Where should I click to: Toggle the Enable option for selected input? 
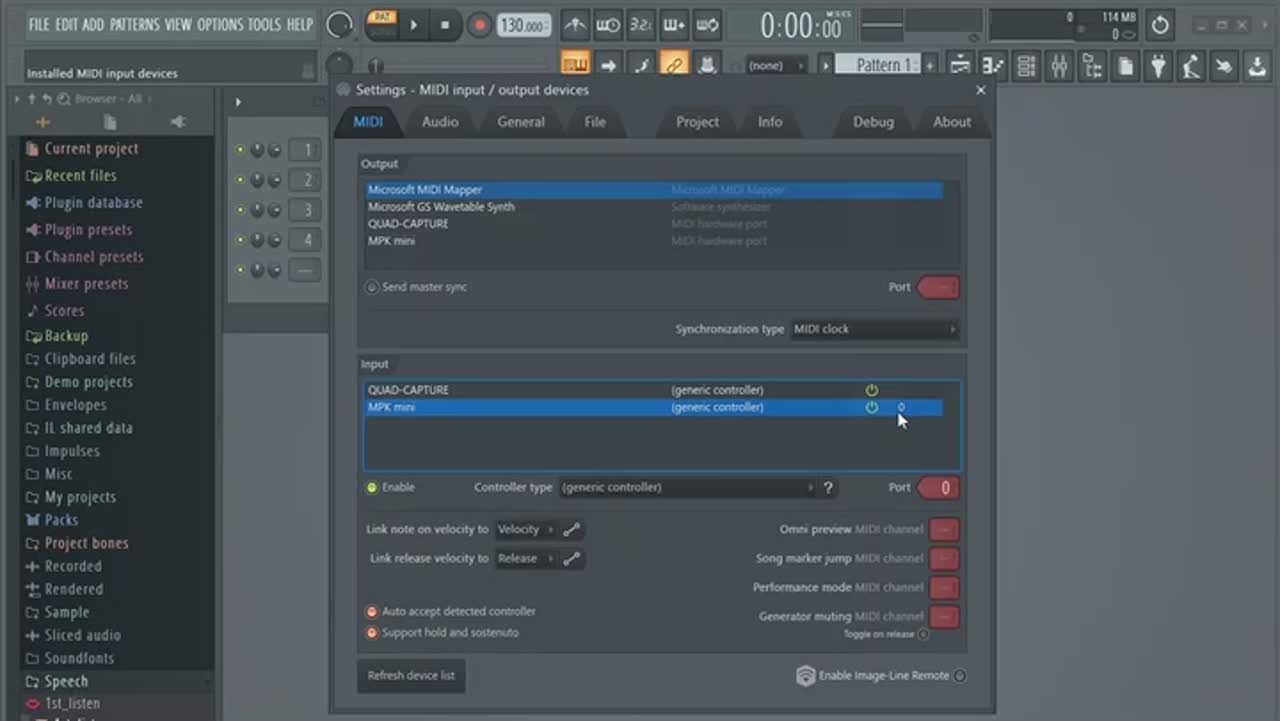pos(372,488)
